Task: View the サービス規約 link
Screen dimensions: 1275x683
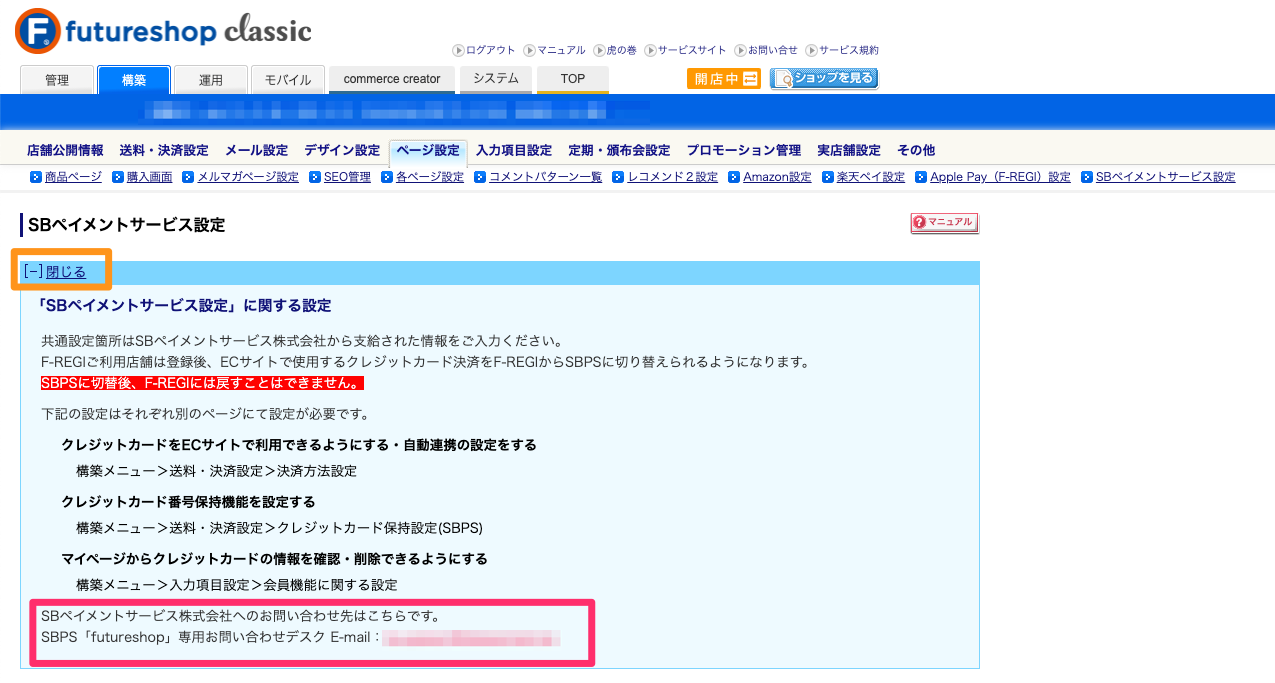Action: coord(842,50)
